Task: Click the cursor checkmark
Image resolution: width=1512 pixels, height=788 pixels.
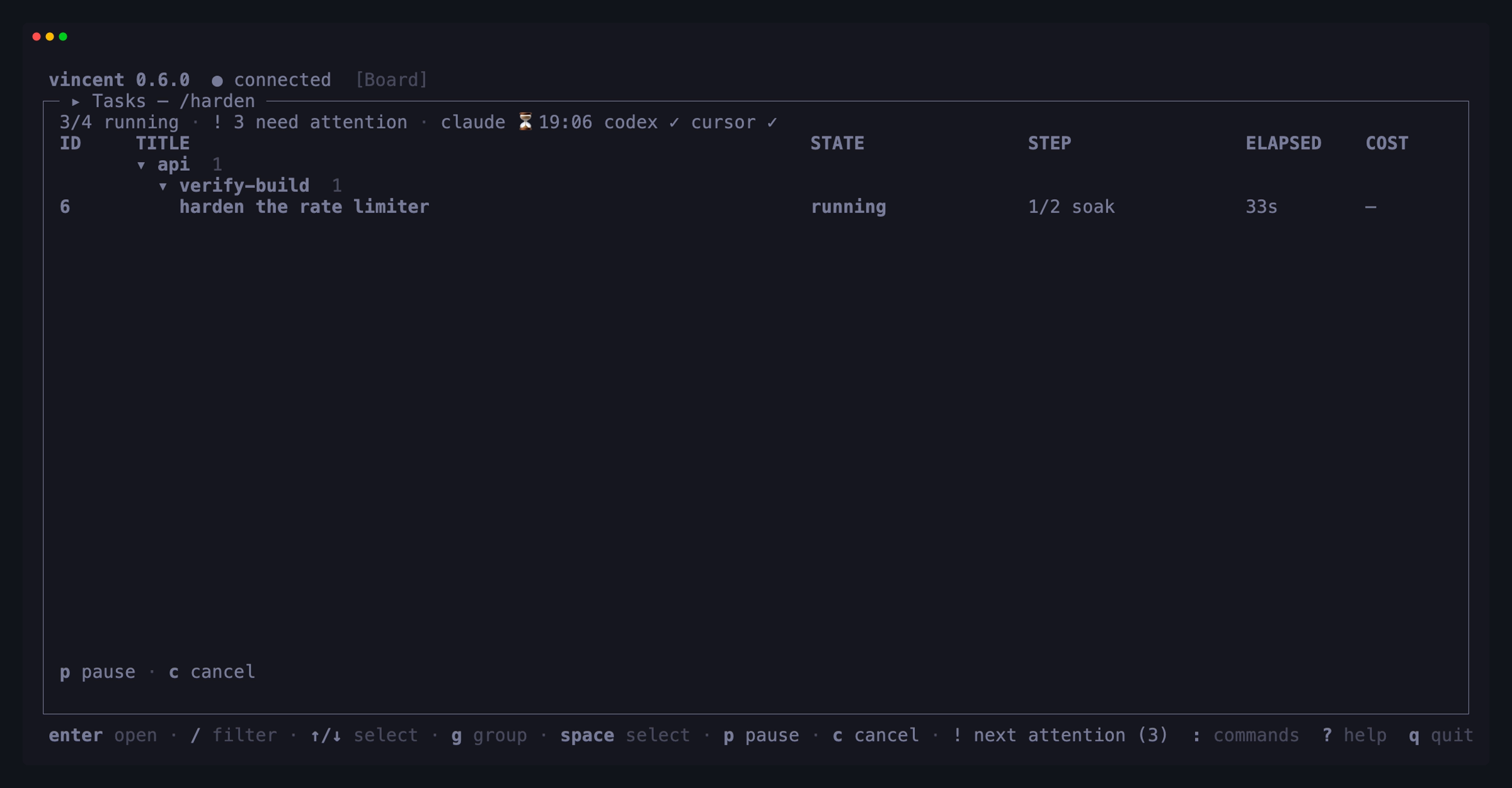Action: [772, 122]
